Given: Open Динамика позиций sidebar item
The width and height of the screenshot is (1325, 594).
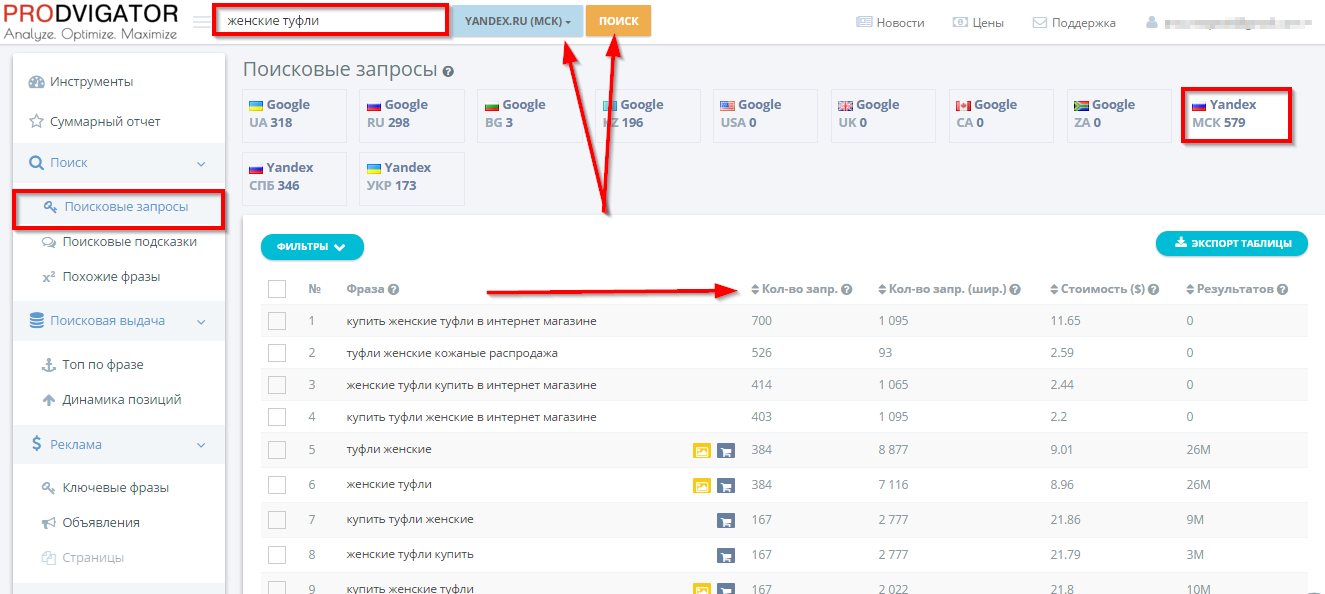Looking at the screenshot, I should point(111,400).
